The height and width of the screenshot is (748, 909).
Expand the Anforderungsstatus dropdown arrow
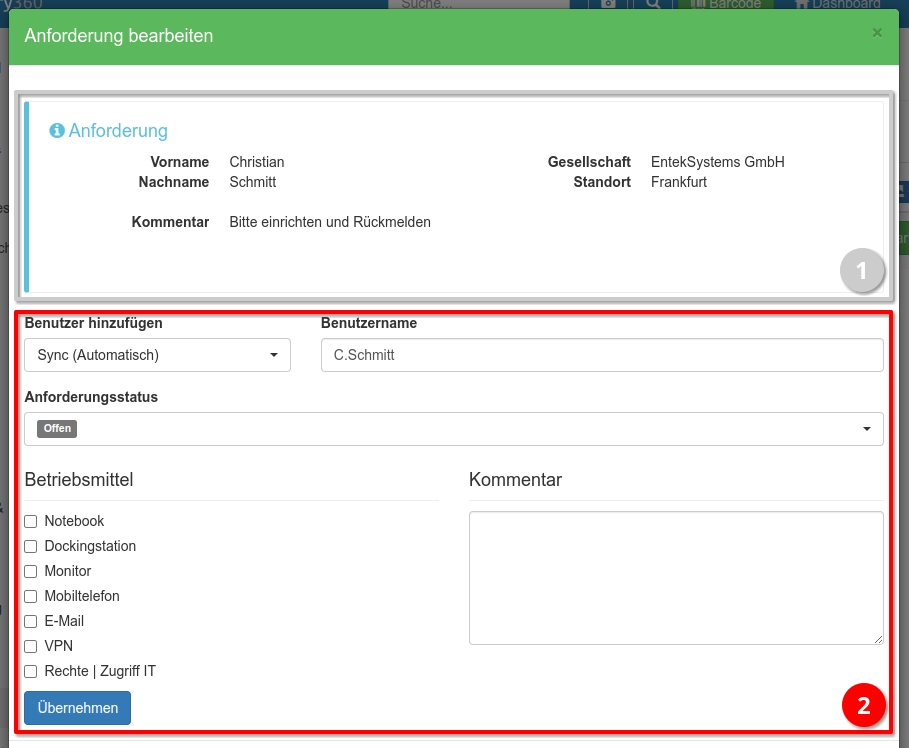pyautogui.click(x=866, y=429)
